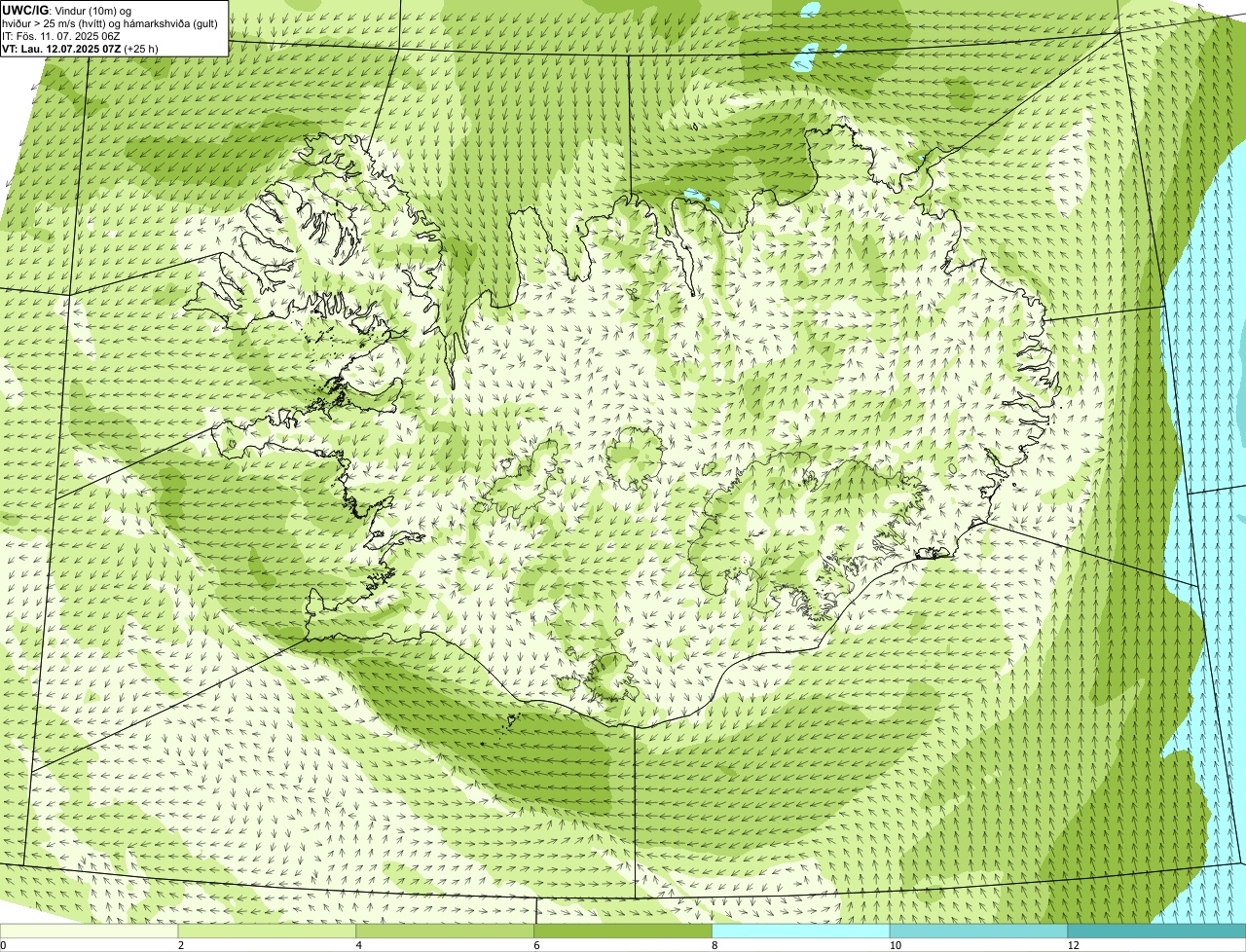Click the medium green 4–6 m/s legend color
Viewport: 1246px width, 952px height.
click(x=447, y=932)
